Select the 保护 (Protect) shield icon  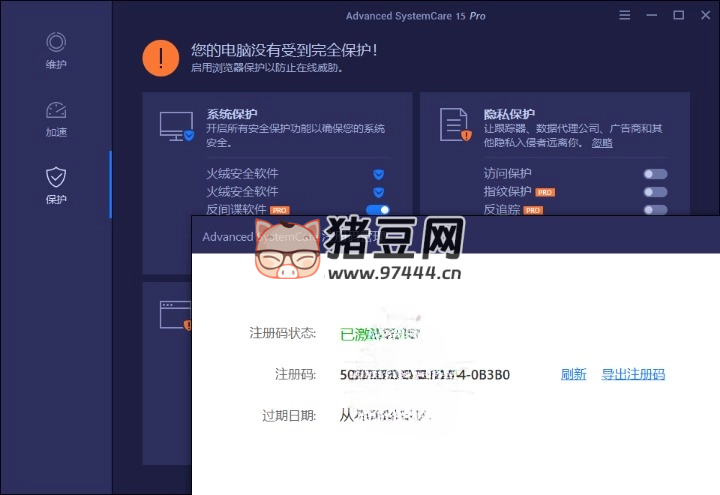(56, 178)
